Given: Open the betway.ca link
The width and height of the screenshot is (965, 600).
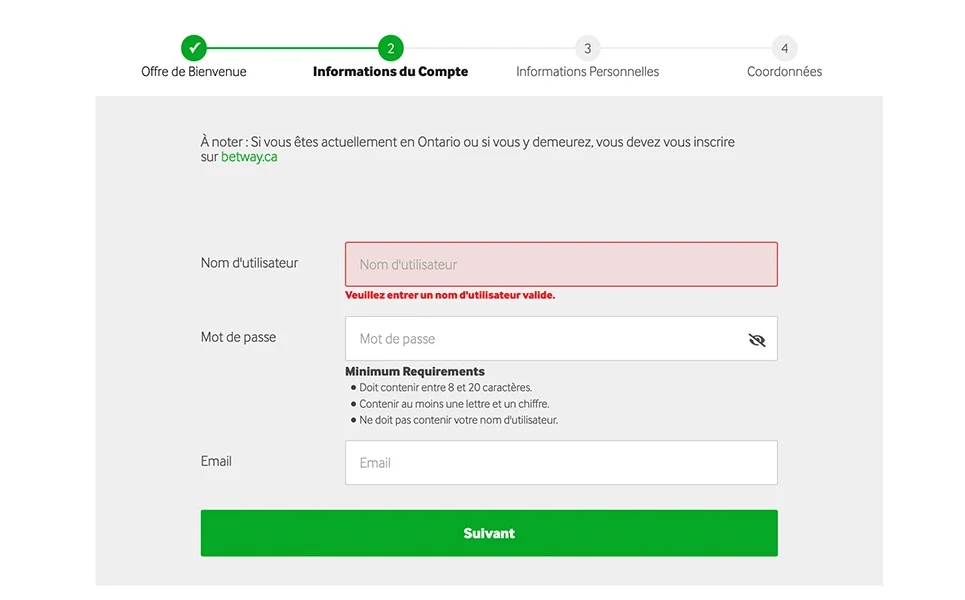Looking at the screenshot, I should [x=249, y=157].
